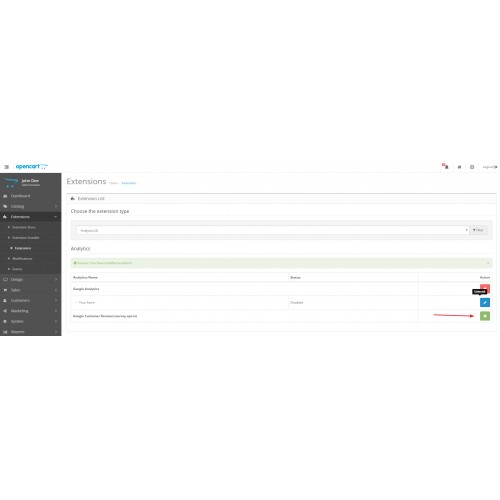Click the green install plus button
This screenshot has height=500, width=500.
click(485, 316)
